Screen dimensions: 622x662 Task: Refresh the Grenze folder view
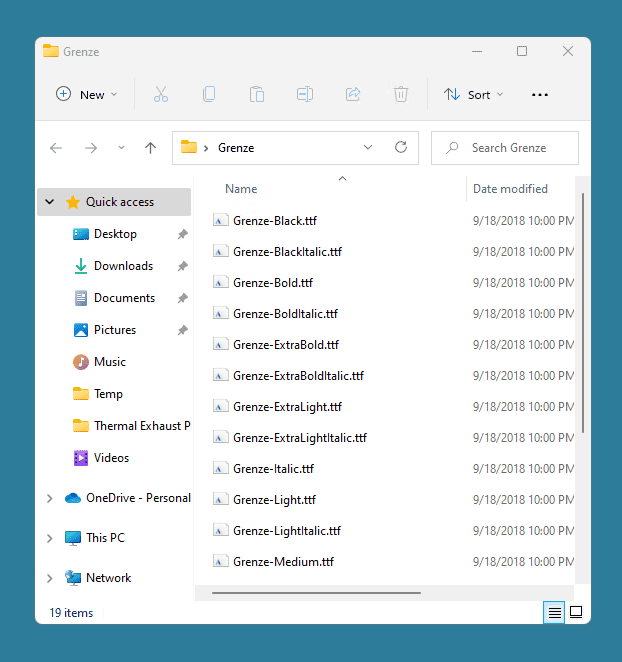click(x=401, y=147)
